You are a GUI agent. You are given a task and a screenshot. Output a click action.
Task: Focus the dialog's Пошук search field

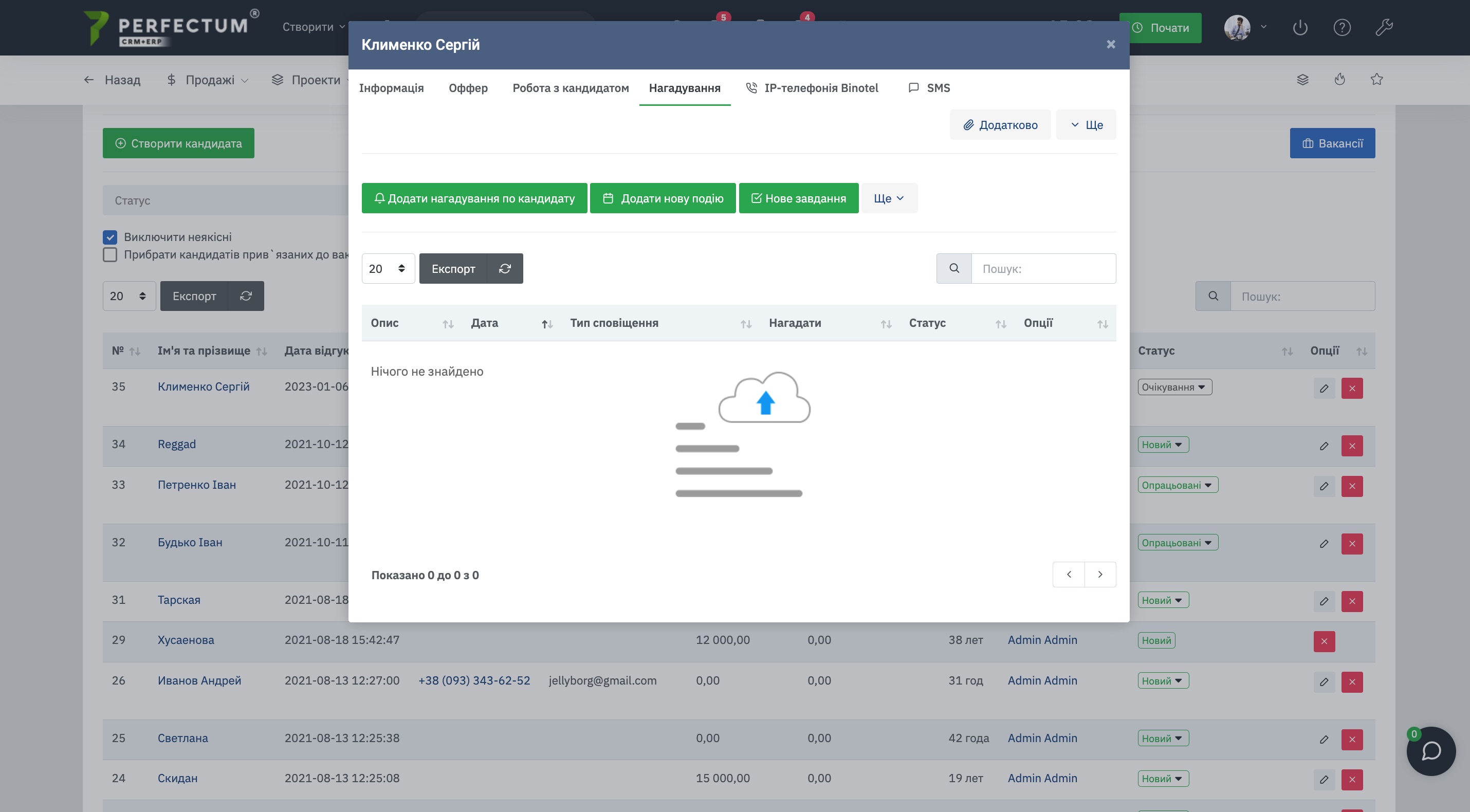click(1043, 269)
